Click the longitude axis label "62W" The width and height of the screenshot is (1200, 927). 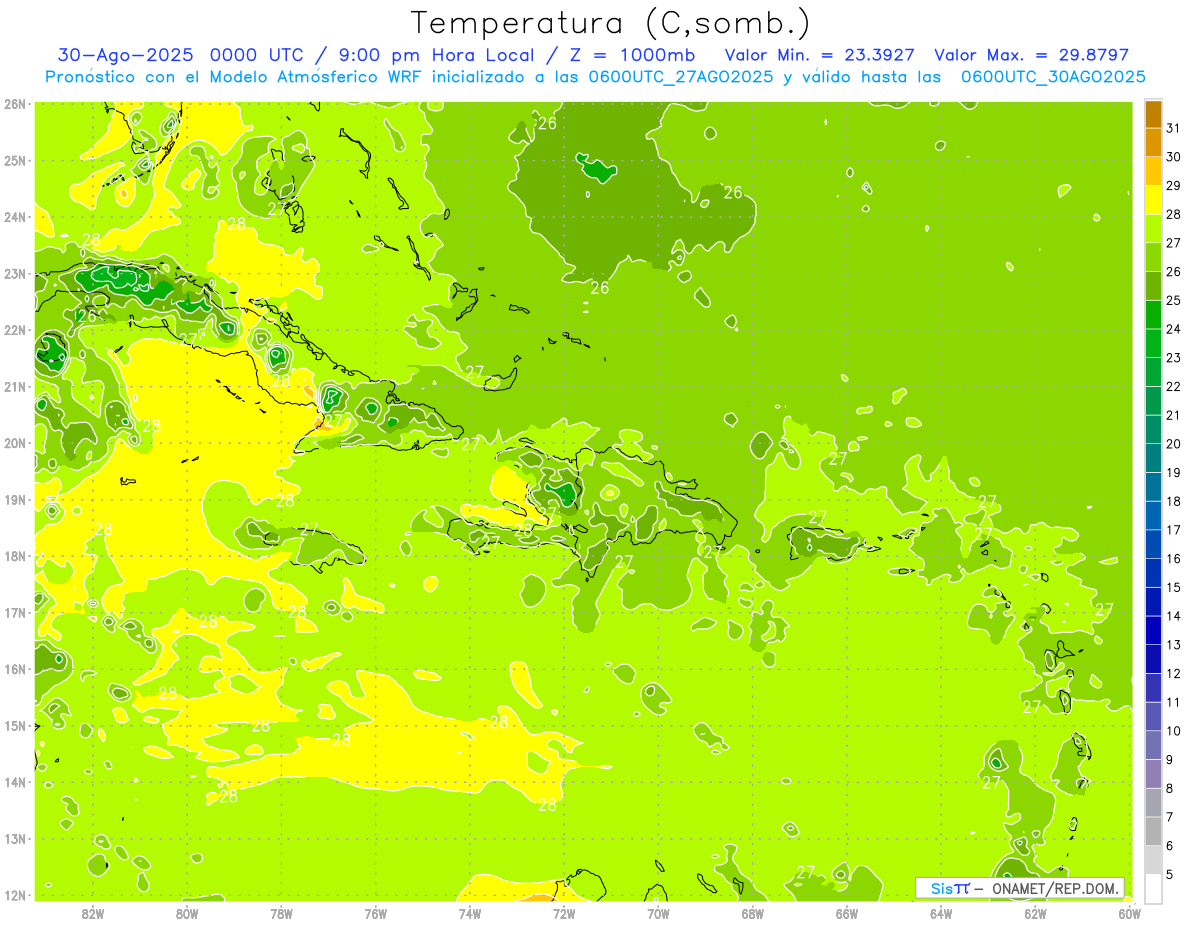pyautogui.click(x=1035, y=913)
